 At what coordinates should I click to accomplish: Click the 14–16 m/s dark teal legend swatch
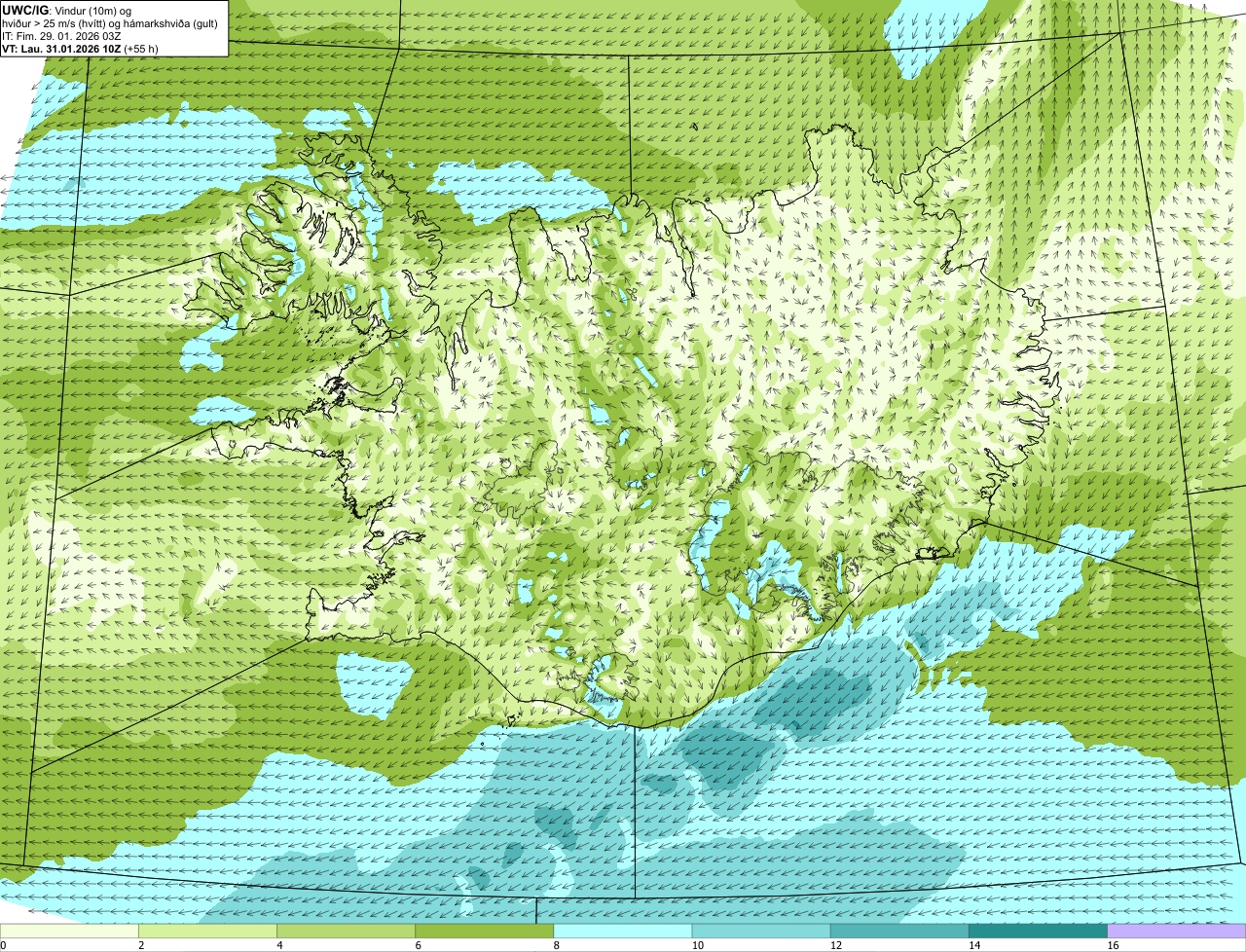click(1038, 932)
